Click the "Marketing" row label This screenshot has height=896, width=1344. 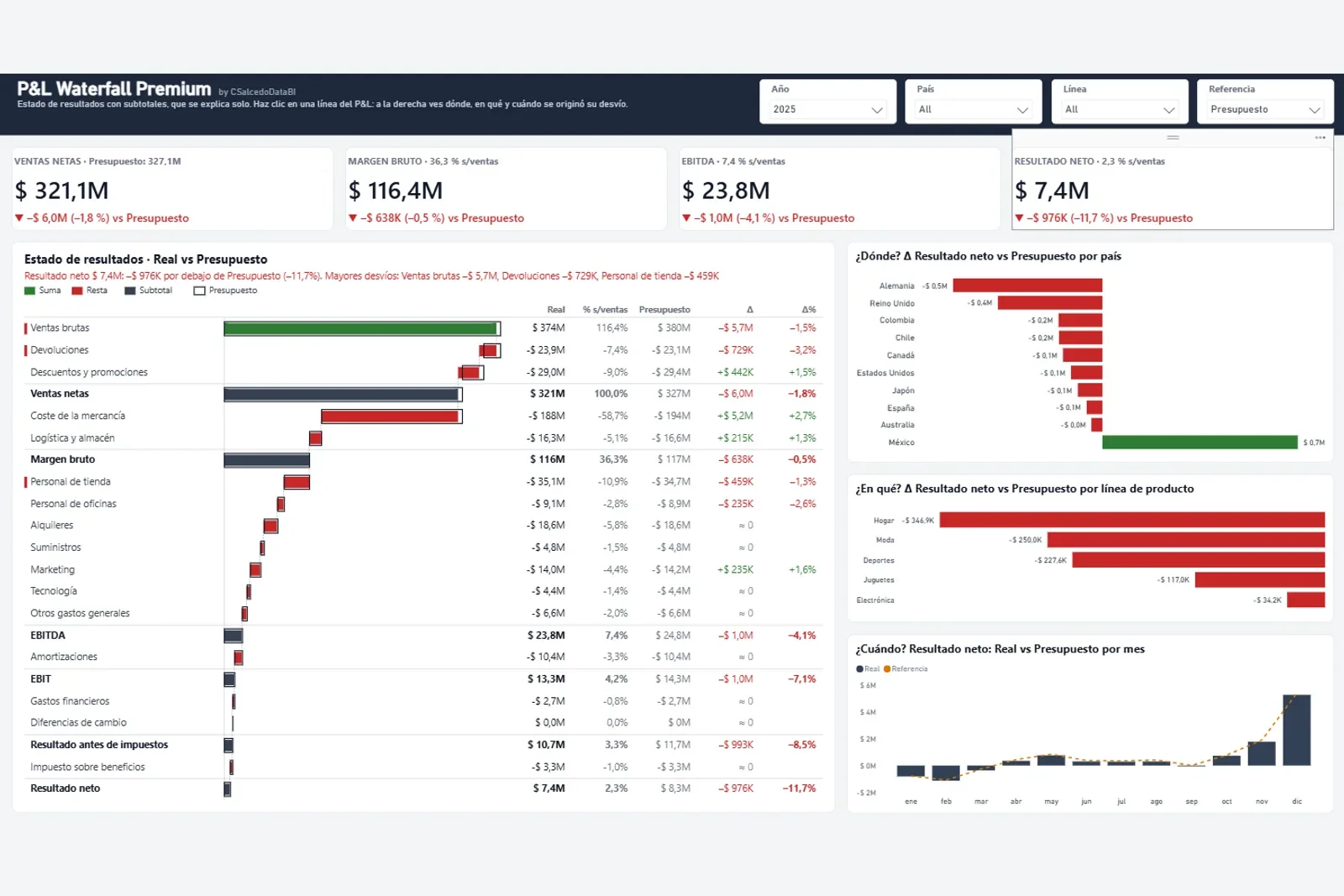pos(52,569)
